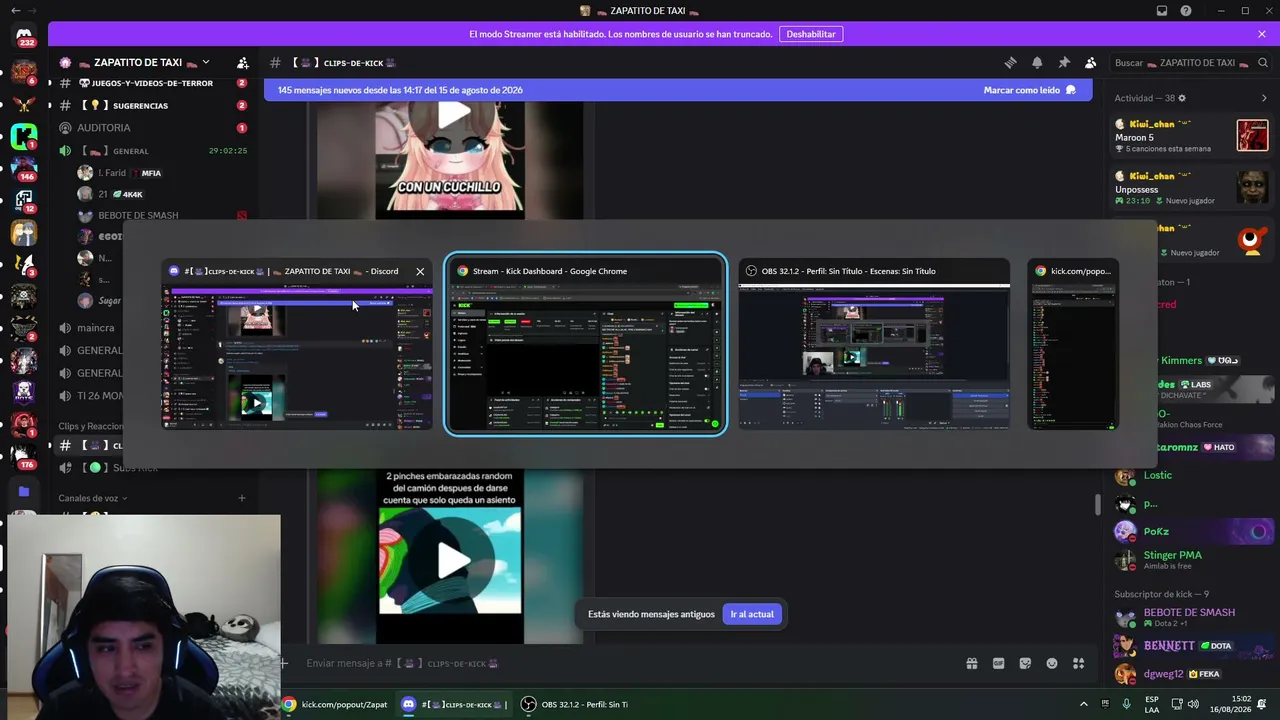Viewport: 1280px width, 720px height.
Task: Open the green Kick server icon
Action: pos(24,136)
